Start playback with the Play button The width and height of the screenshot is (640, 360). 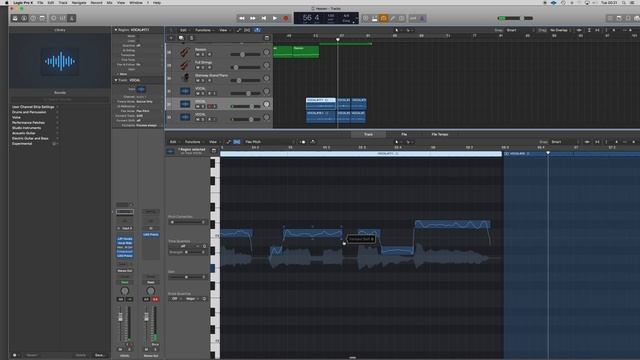pos(275,18)
